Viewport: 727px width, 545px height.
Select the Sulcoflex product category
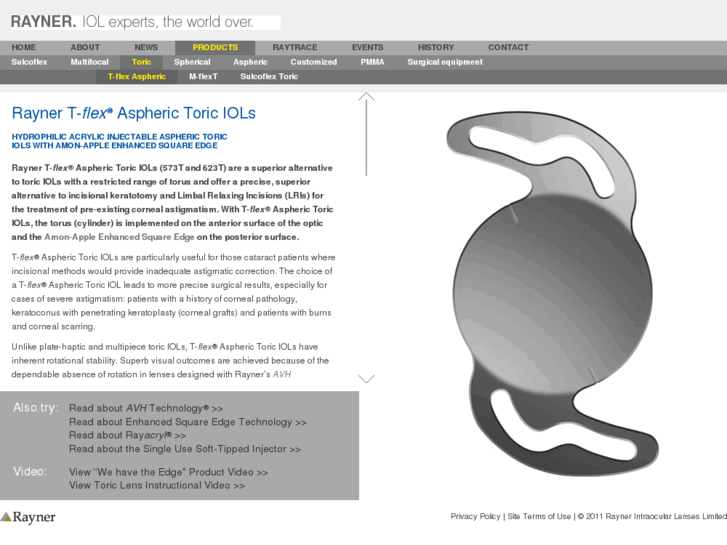[x=29, y=62]
